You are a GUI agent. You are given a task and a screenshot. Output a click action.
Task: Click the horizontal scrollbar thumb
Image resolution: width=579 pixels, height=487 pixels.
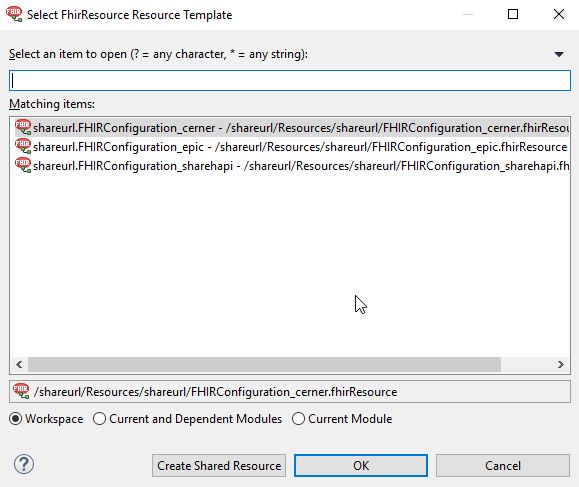pos(264,364)
